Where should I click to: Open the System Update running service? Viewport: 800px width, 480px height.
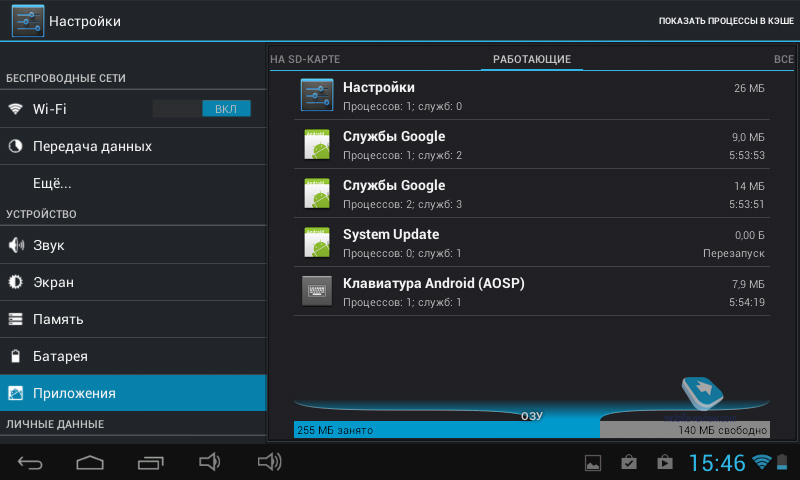click(x=532, y=242)
